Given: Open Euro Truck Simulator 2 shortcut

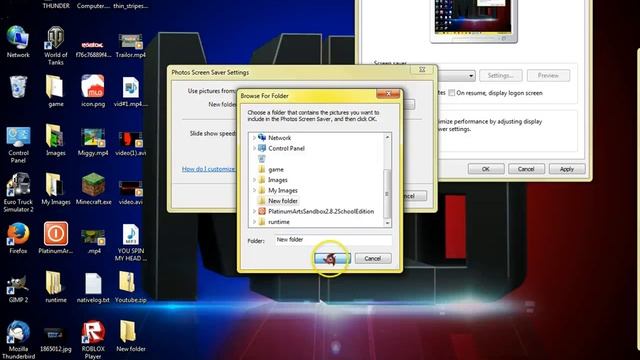Looking at the screenshot, I should [18, 192].
